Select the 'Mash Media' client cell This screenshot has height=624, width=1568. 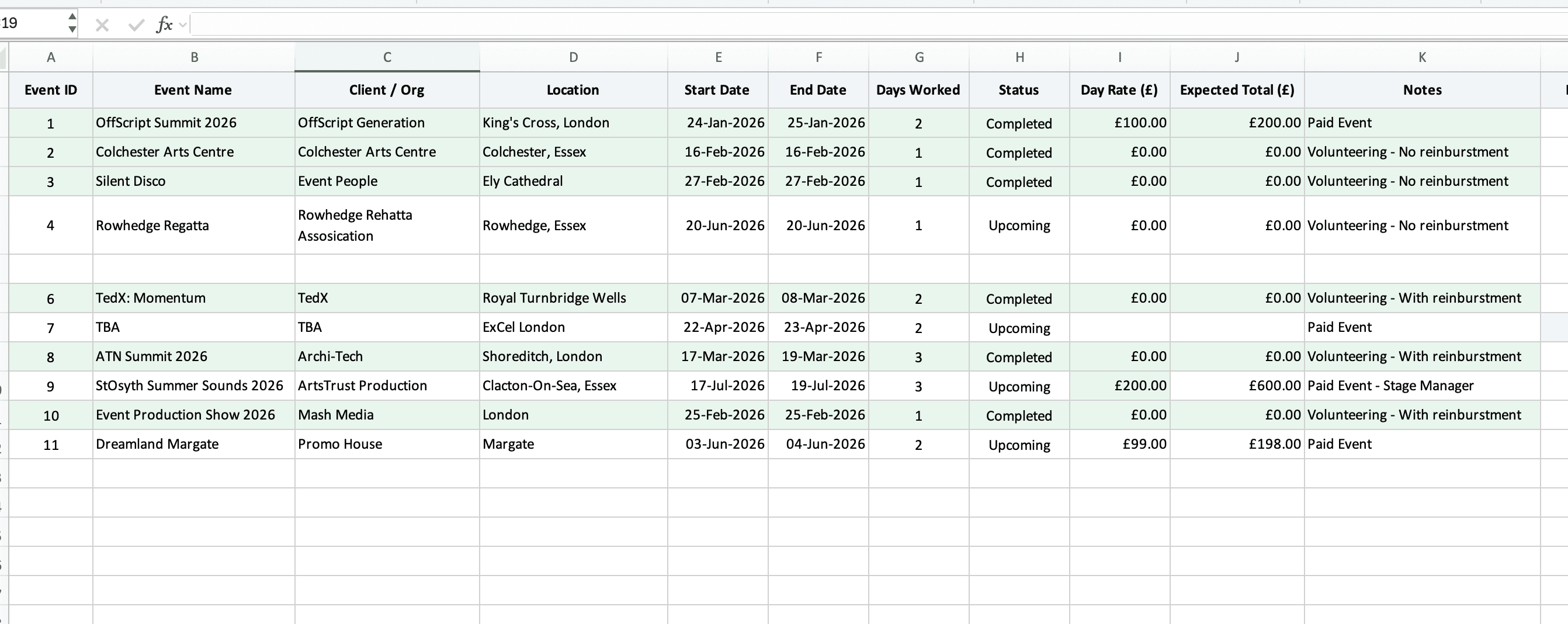[387, 415]
